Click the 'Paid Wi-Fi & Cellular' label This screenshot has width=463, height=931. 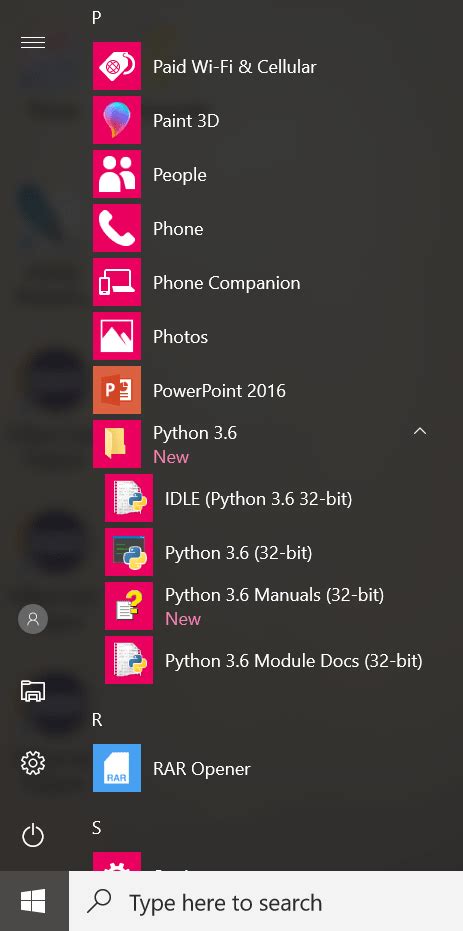pyautogui.click(x=234, y=66)
